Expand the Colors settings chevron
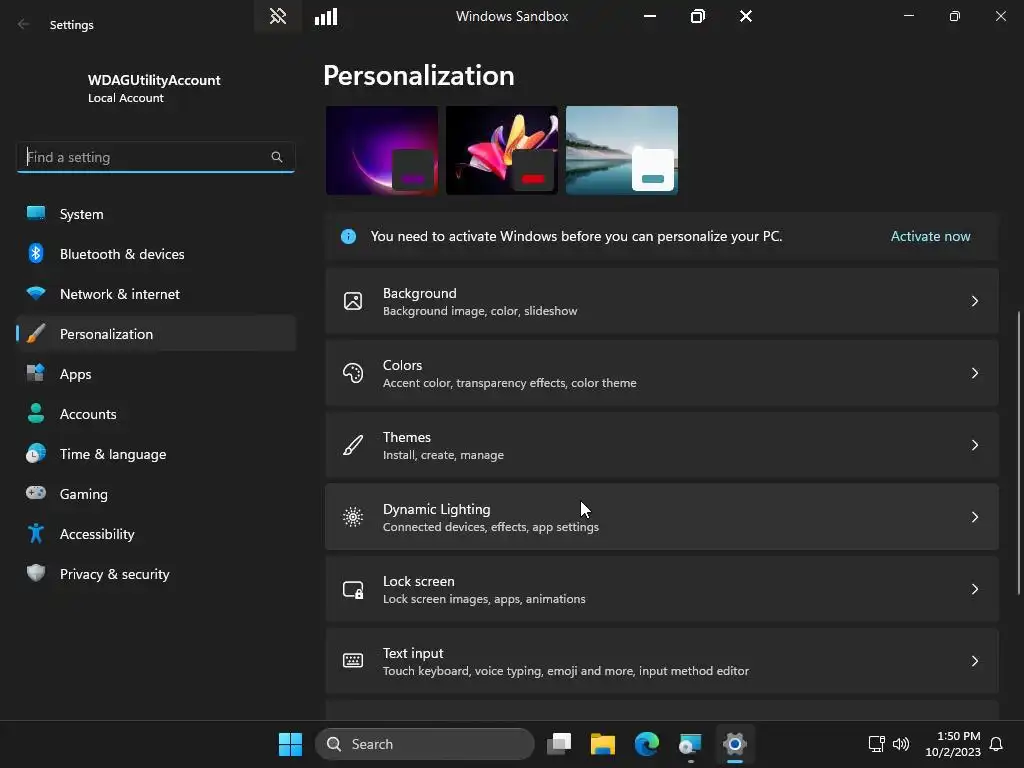1024x768 pixels. point(974,373)
